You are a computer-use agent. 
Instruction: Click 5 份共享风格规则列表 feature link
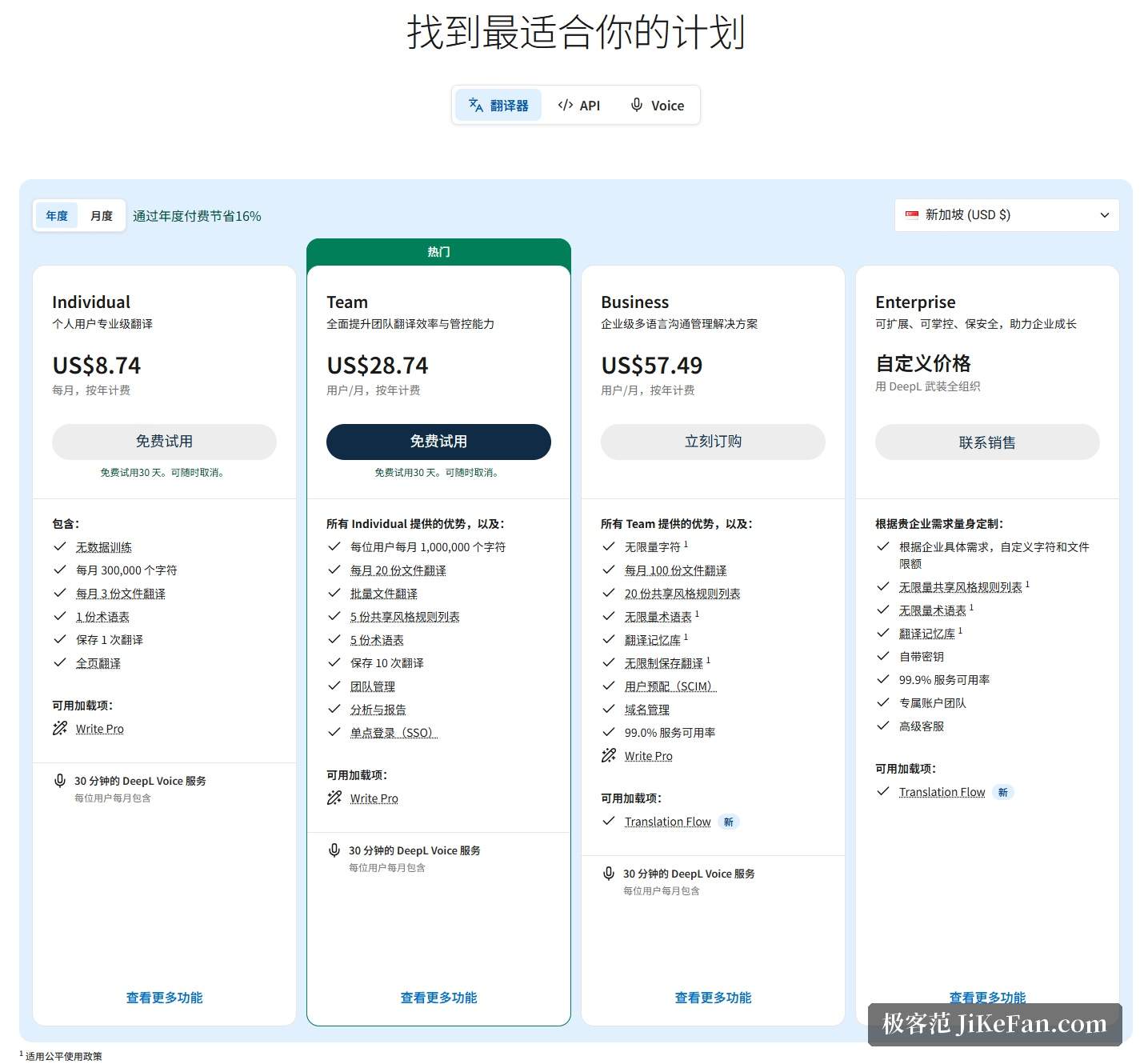click(x=406, y=617)
